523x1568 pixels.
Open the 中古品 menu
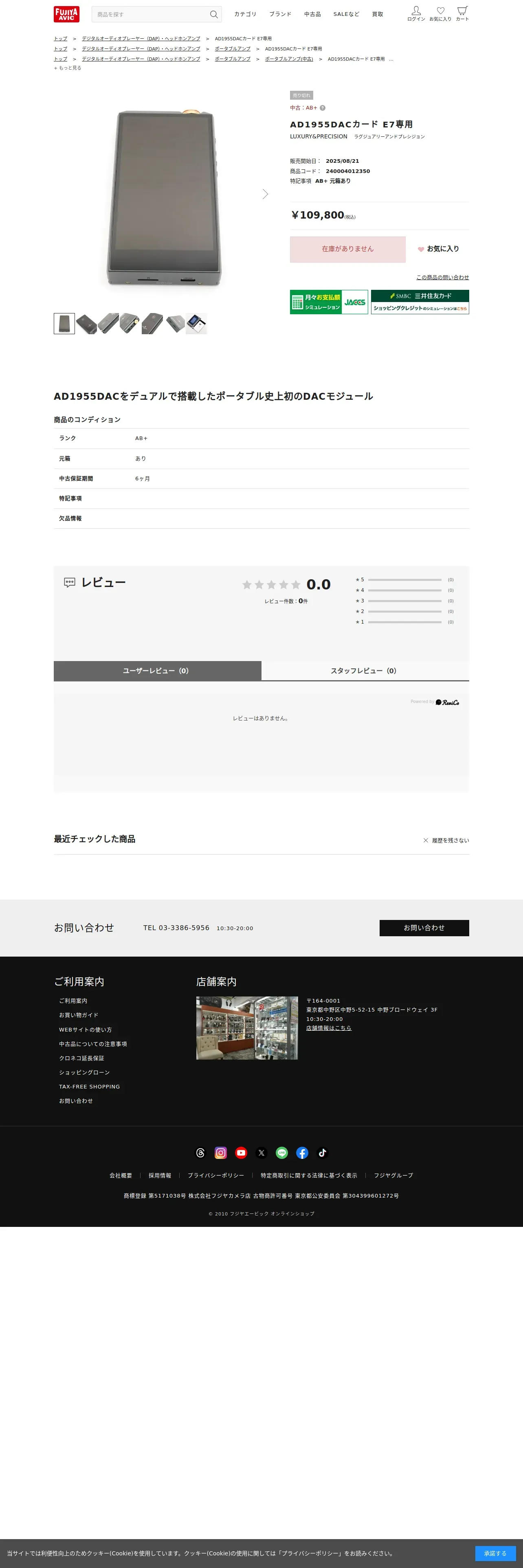[x=312, y=14]
